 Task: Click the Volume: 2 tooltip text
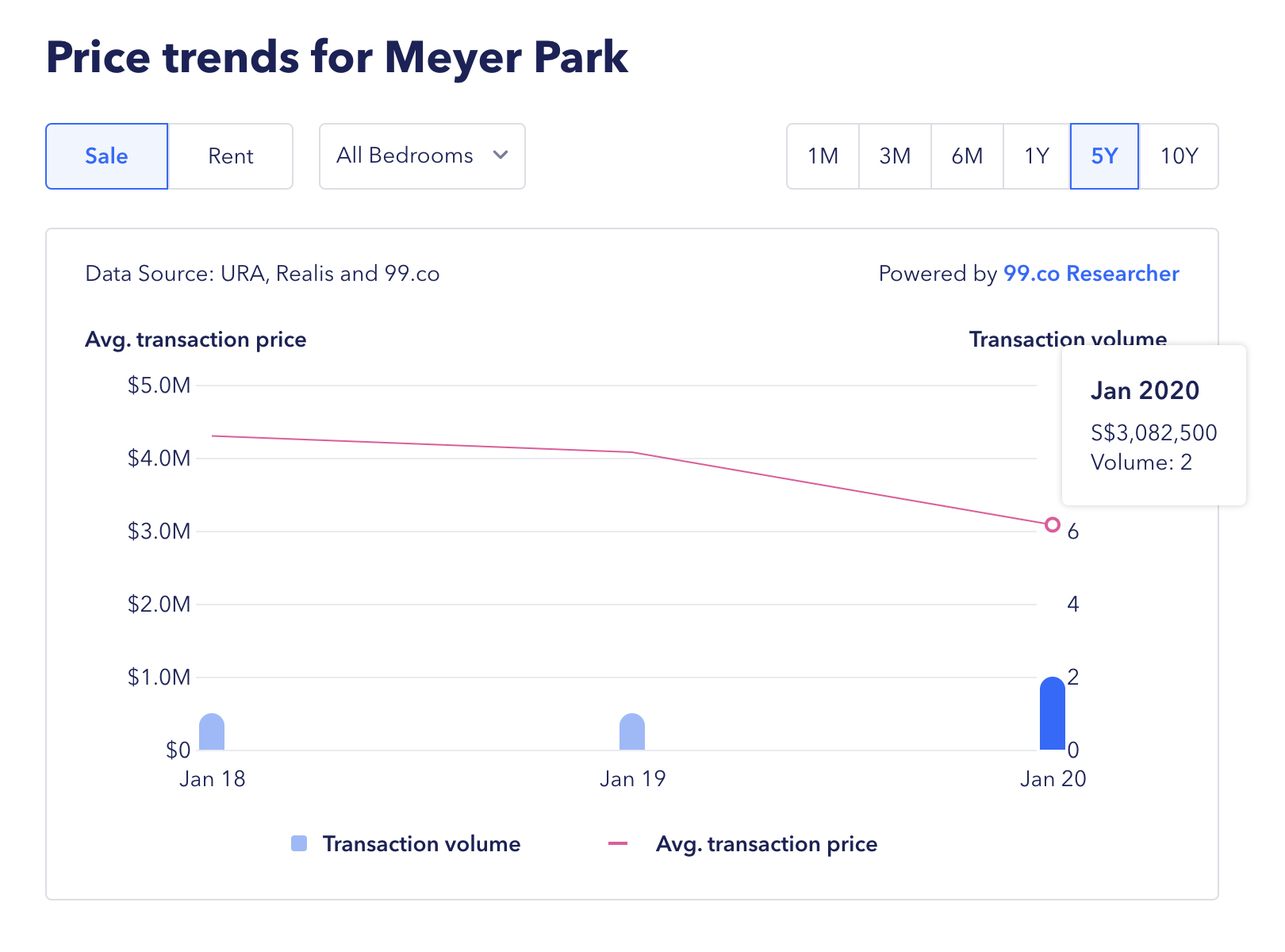click(x=1141, y=463)
